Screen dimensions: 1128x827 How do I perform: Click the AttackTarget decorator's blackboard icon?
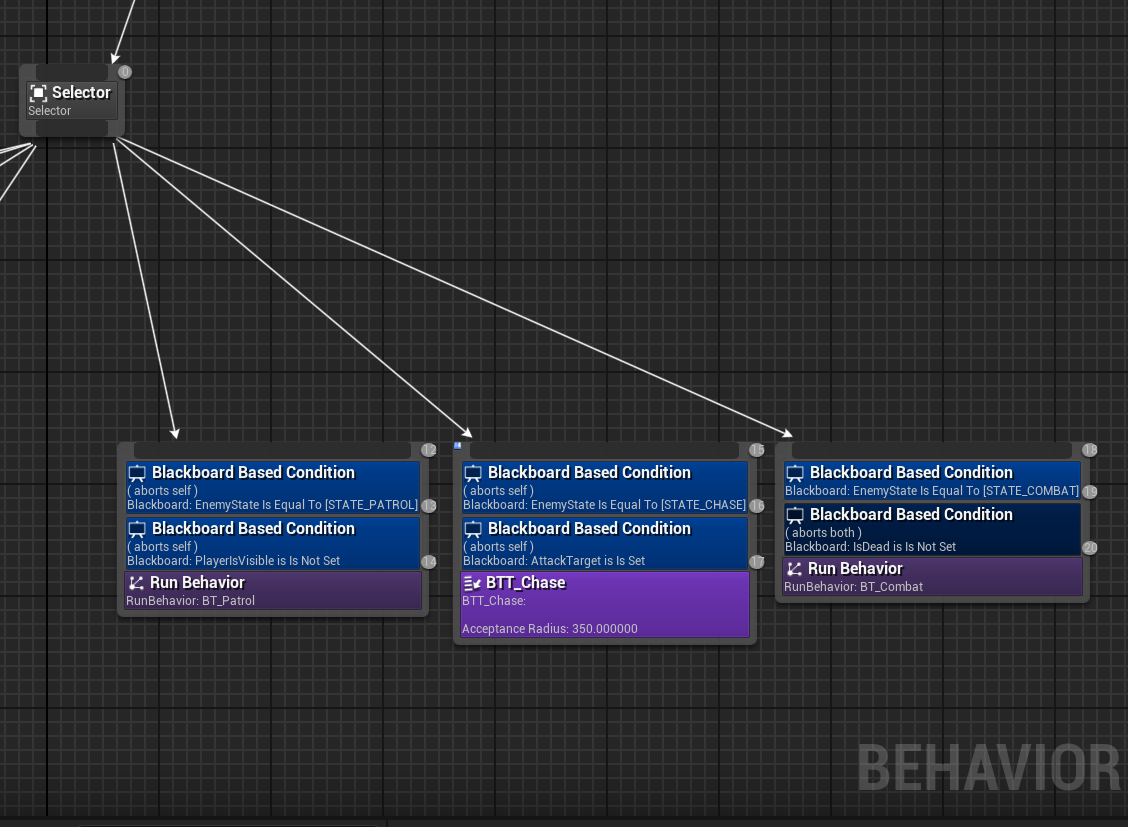pos(474,529)
